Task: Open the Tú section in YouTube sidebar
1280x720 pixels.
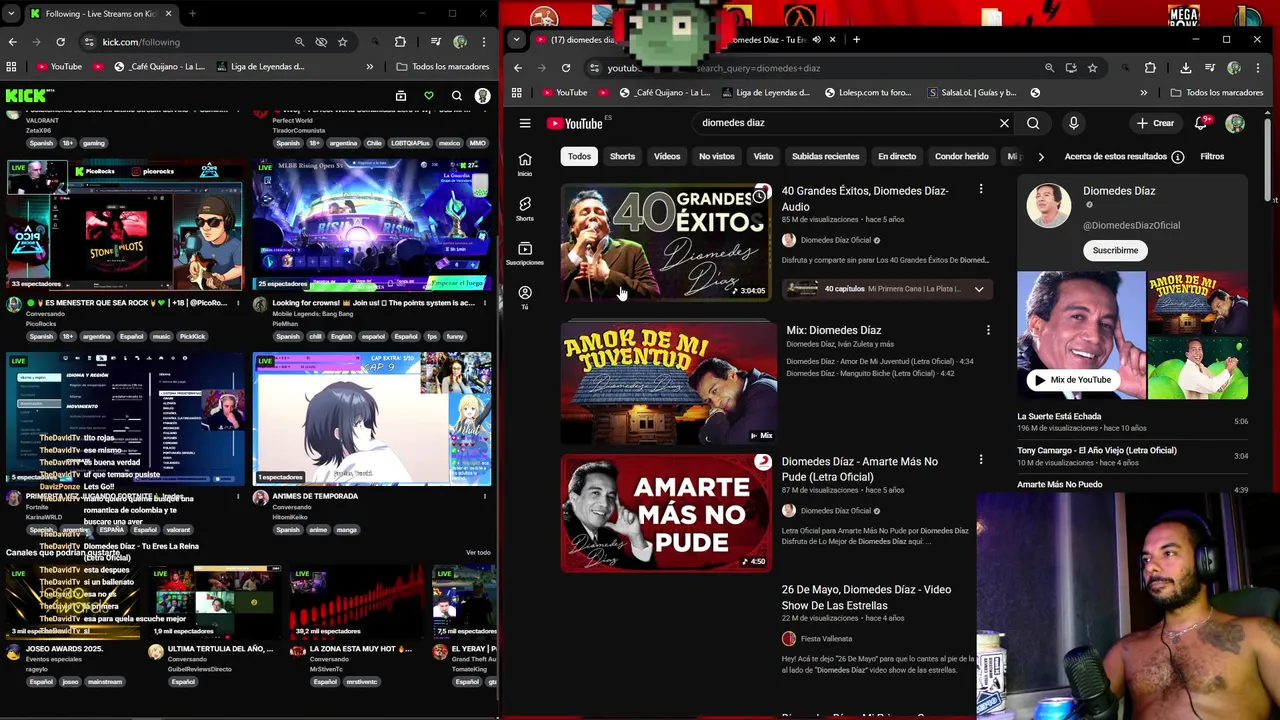Action: click(525, 296)
